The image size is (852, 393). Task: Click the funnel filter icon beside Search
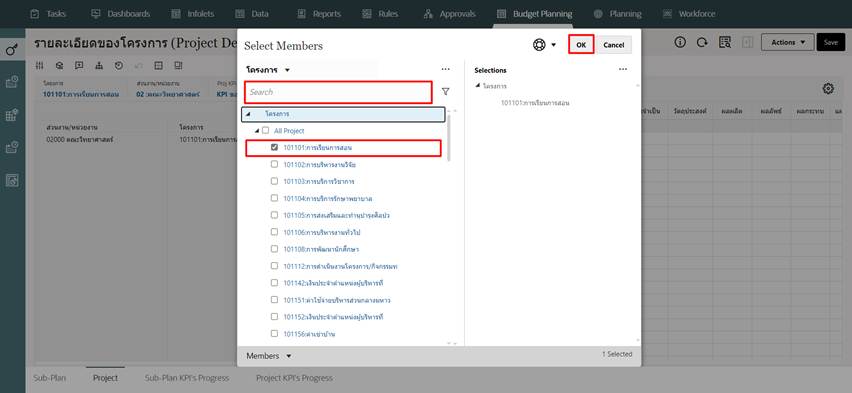click(x=446, y=92)
